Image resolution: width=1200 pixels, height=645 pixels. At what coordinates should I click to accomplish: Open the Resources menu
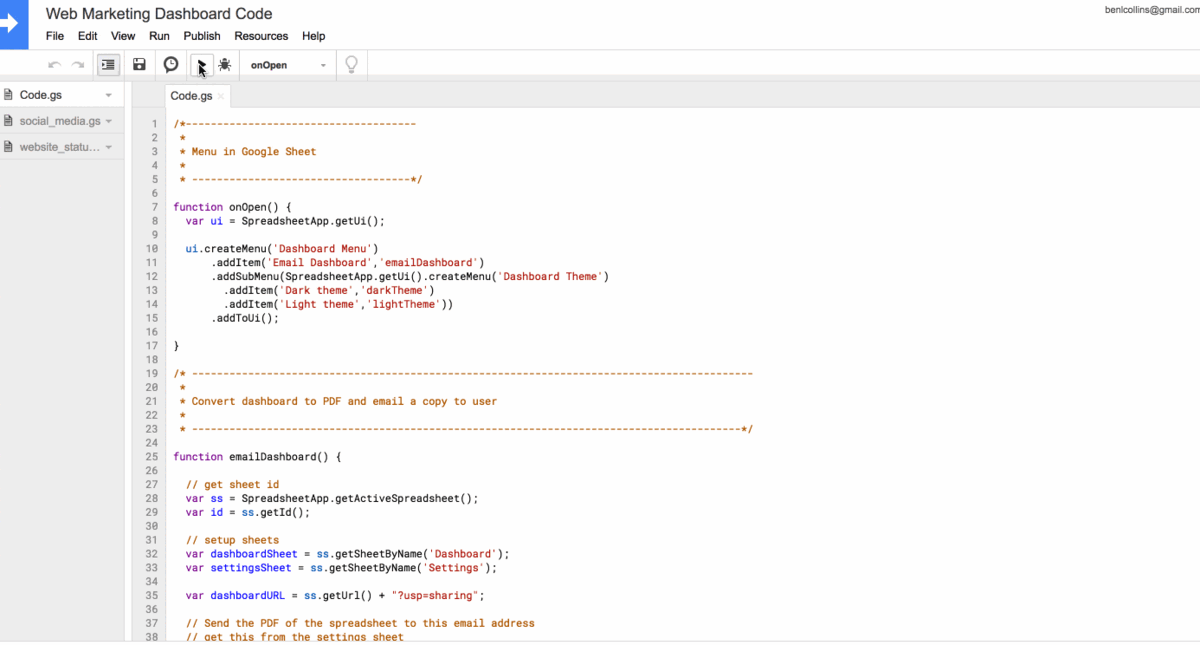click(x=261, y=36)
